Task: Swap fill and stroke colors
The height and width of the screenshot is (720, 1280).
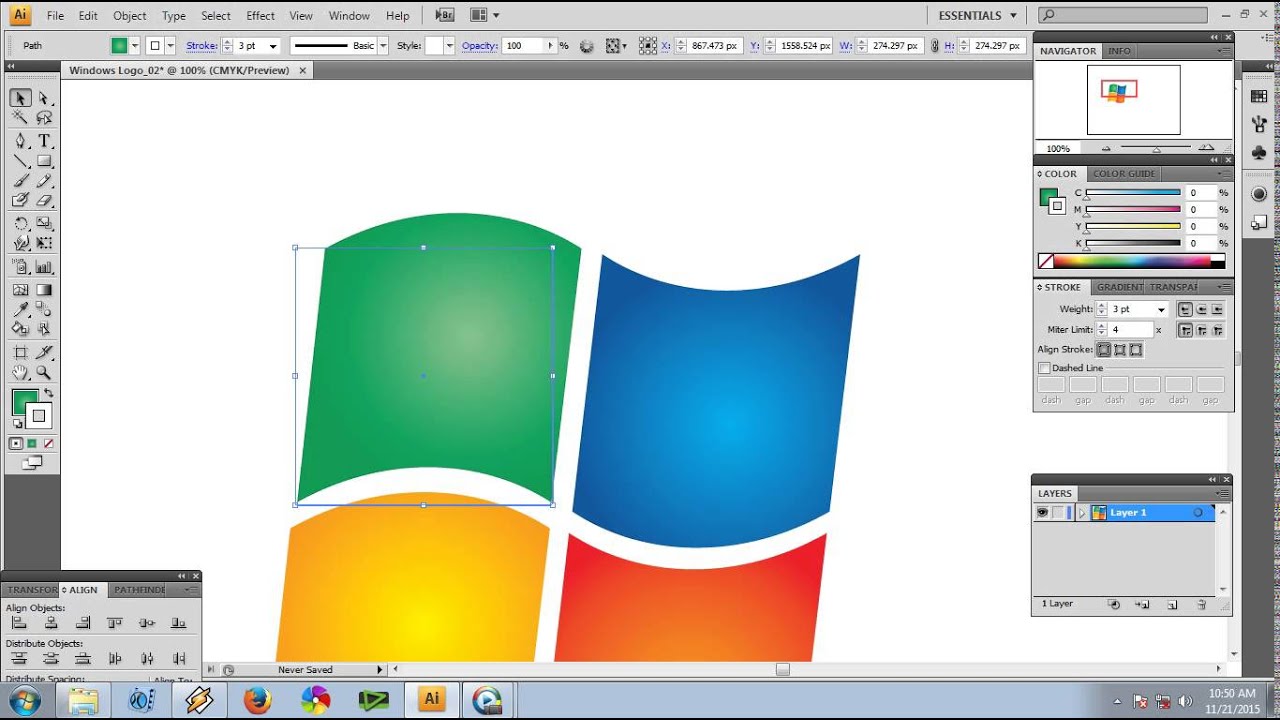Action: 47,393
